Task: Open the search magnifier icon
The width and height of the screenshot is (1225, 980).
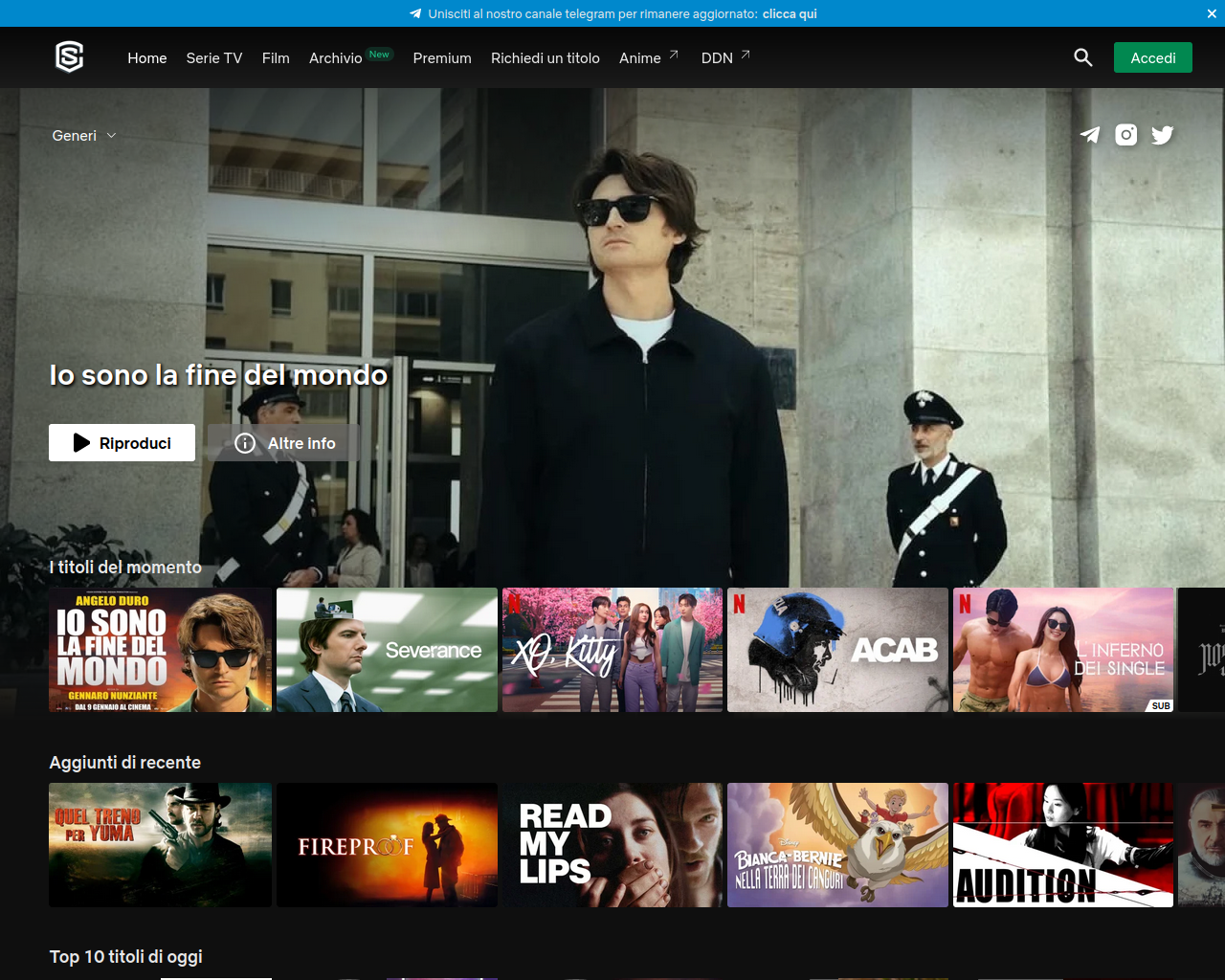Action: coord(1083,57)
